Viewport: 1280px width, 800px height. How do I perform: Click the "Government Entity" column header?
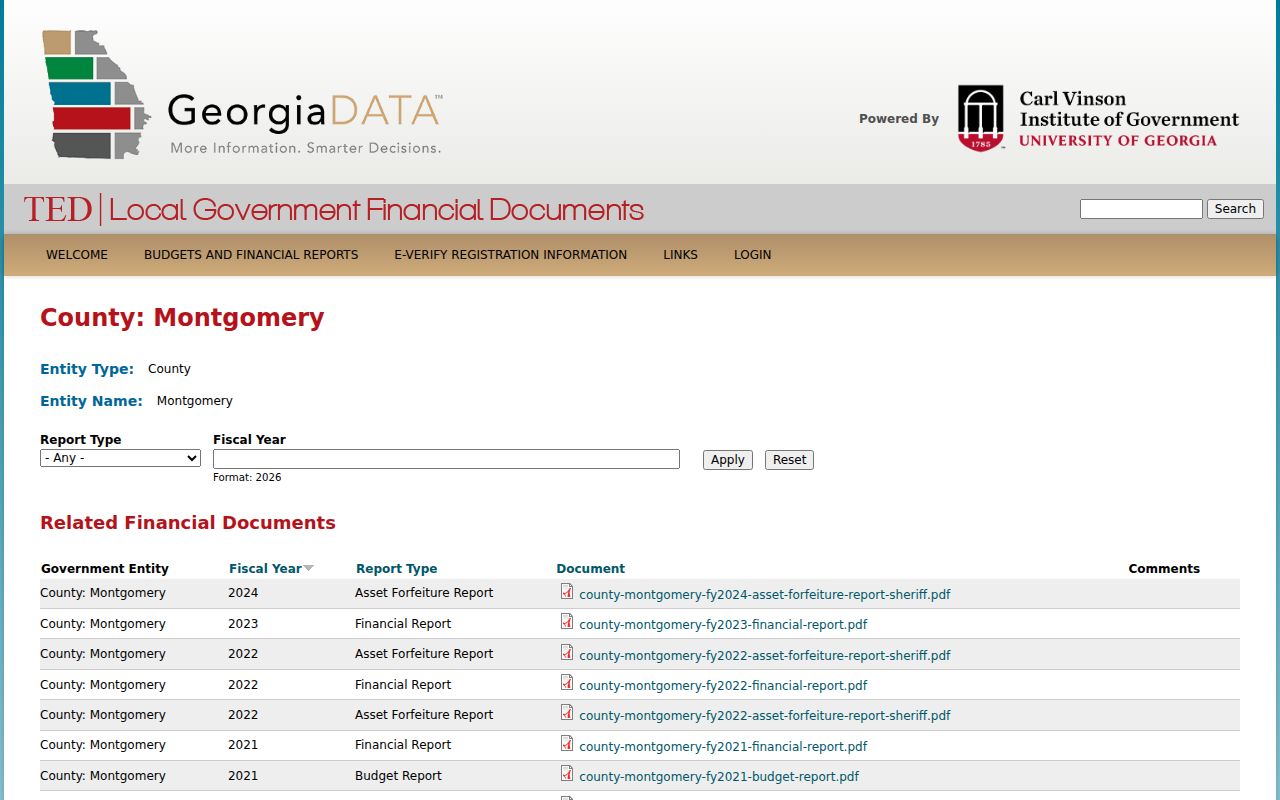105,568
